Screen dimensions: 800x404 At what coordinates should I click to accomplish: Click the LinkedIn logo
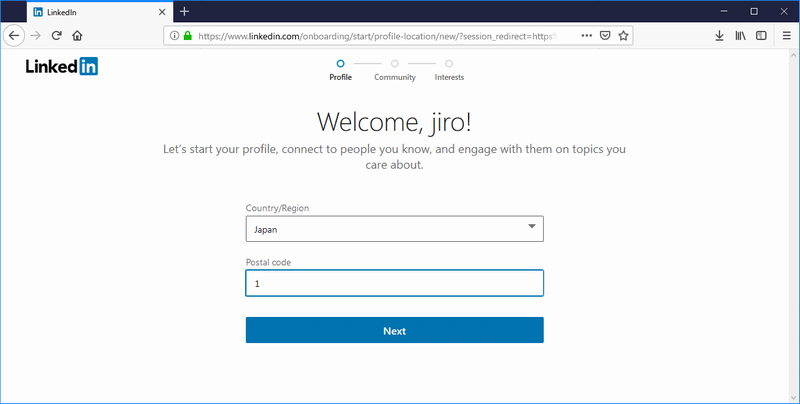(x=62, y=66)
